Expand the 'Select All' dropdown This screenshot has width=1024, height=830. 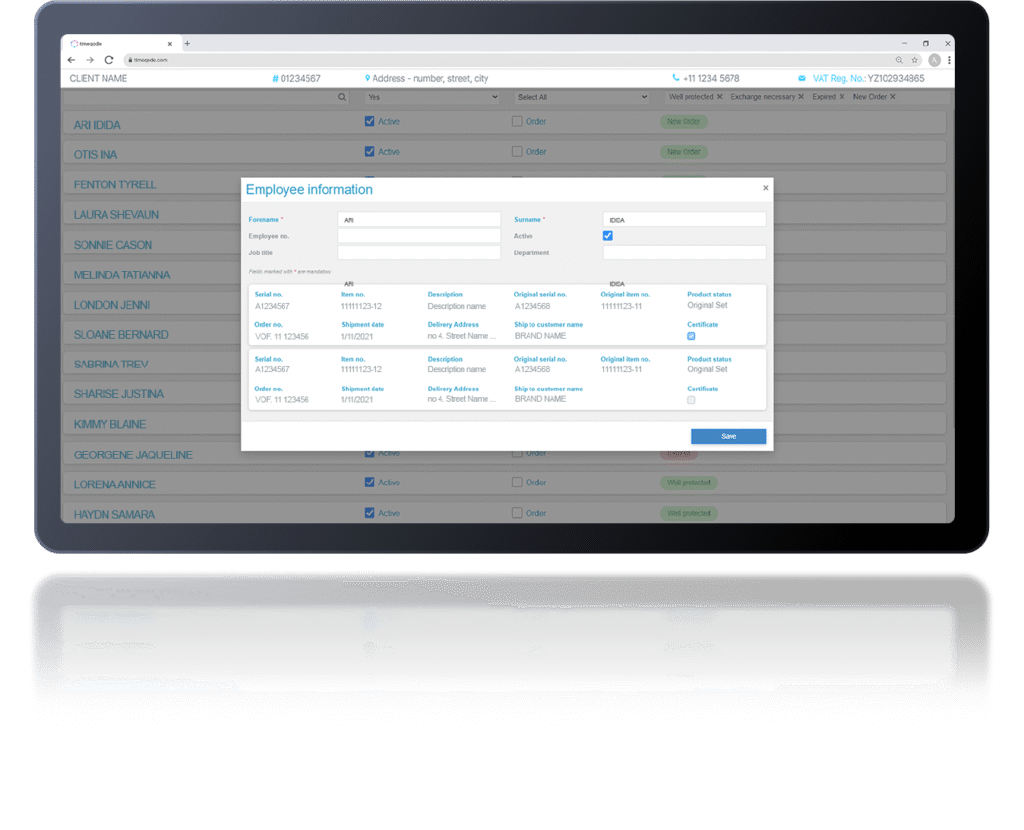(581, 97)
